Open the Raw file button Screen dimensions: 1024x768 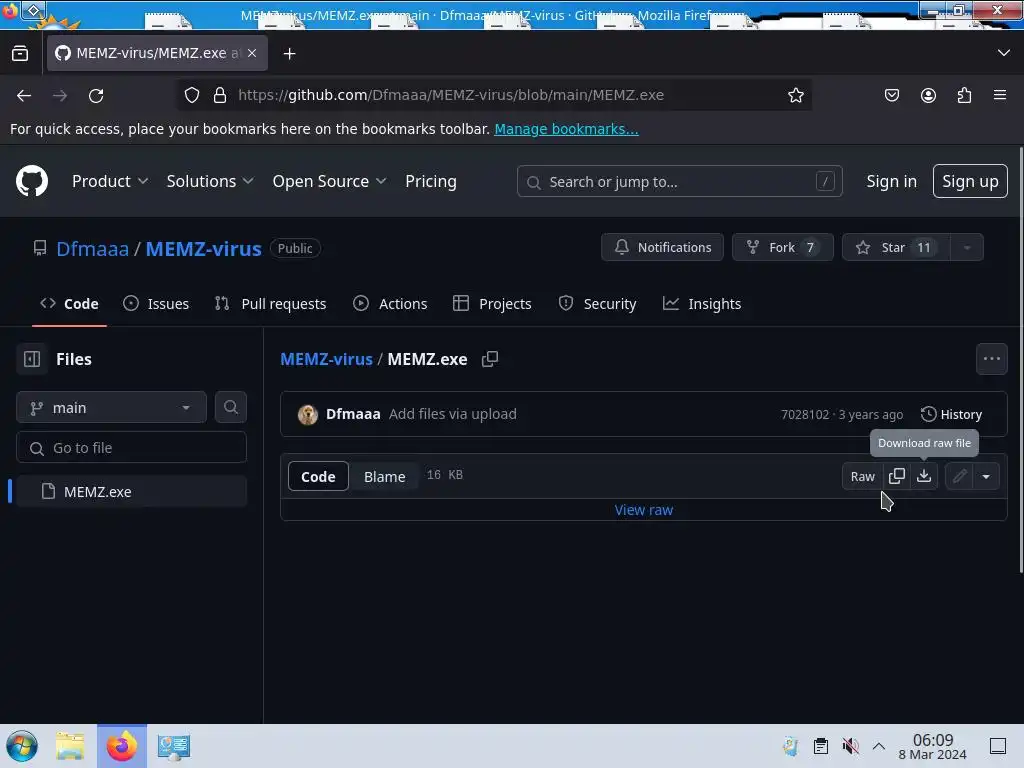(863, 476)
